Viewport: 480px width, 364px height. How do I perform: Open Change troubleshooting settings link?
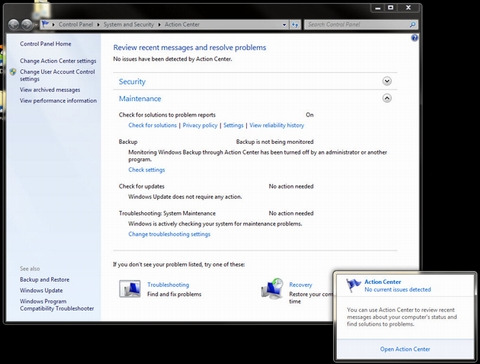169,234
